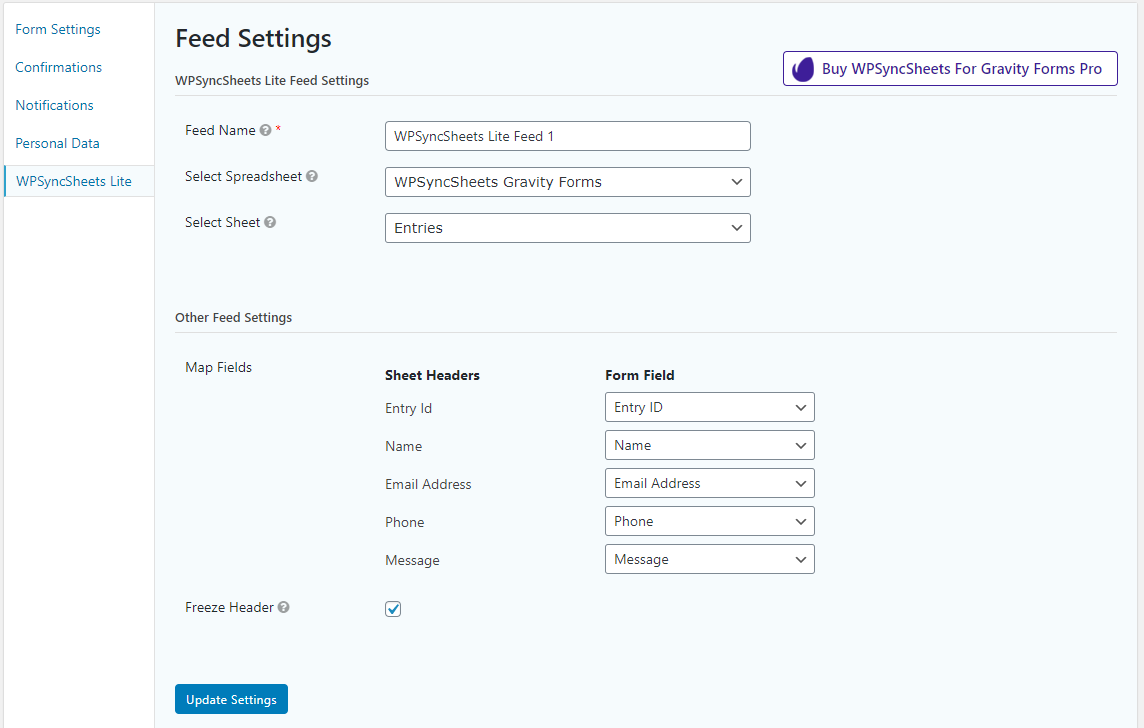The height and width of the screenshot is (728, 1144).
Task: Click the purple logo in Buy Pro button
Action: (x=803, y=69)
